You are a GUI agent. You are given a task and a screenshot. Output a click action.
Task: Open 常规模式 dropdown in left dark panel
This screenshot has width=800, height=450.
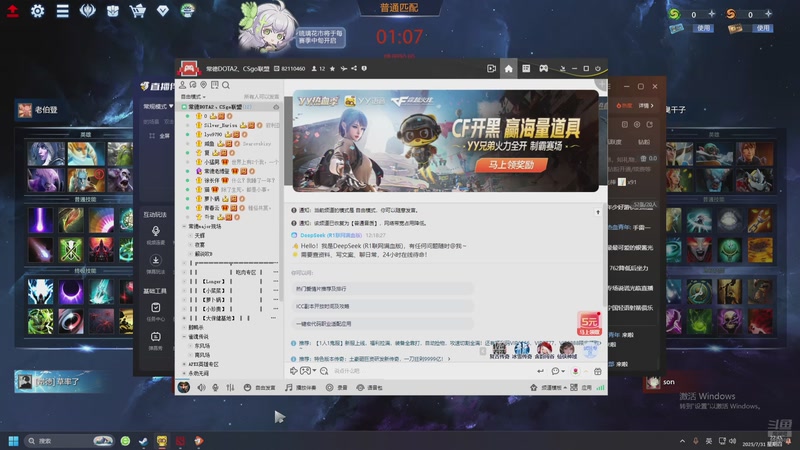click(158, 106)
